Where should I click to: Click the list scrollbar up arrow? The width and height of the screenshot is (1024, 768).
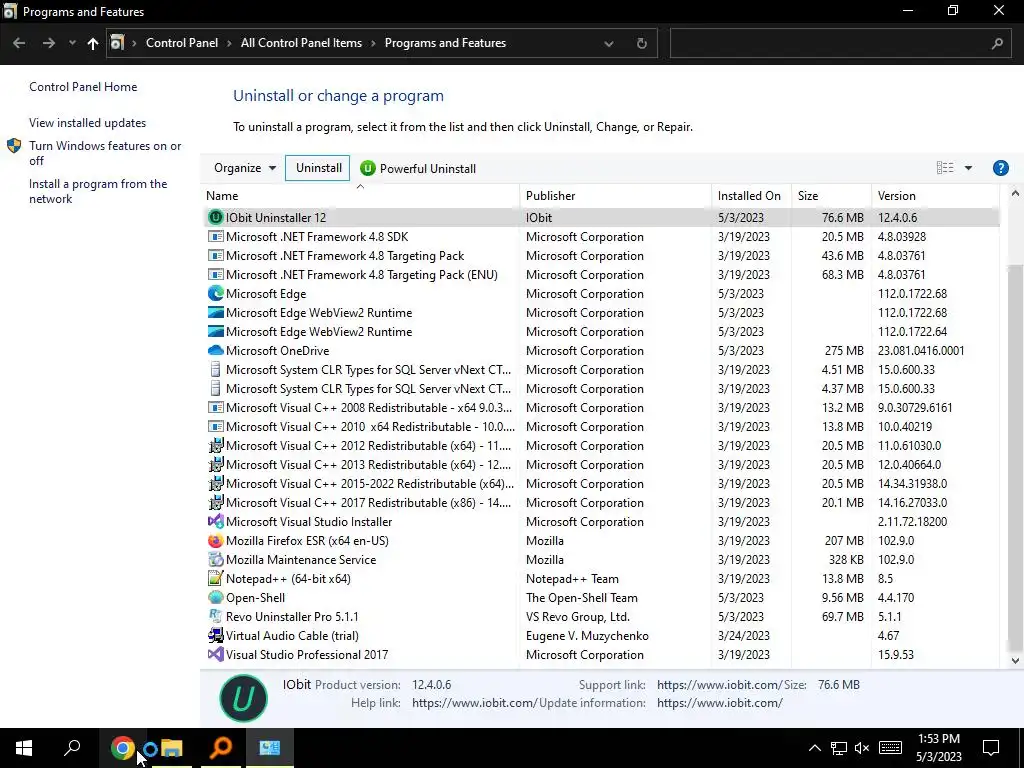(x=1015, y=193)
